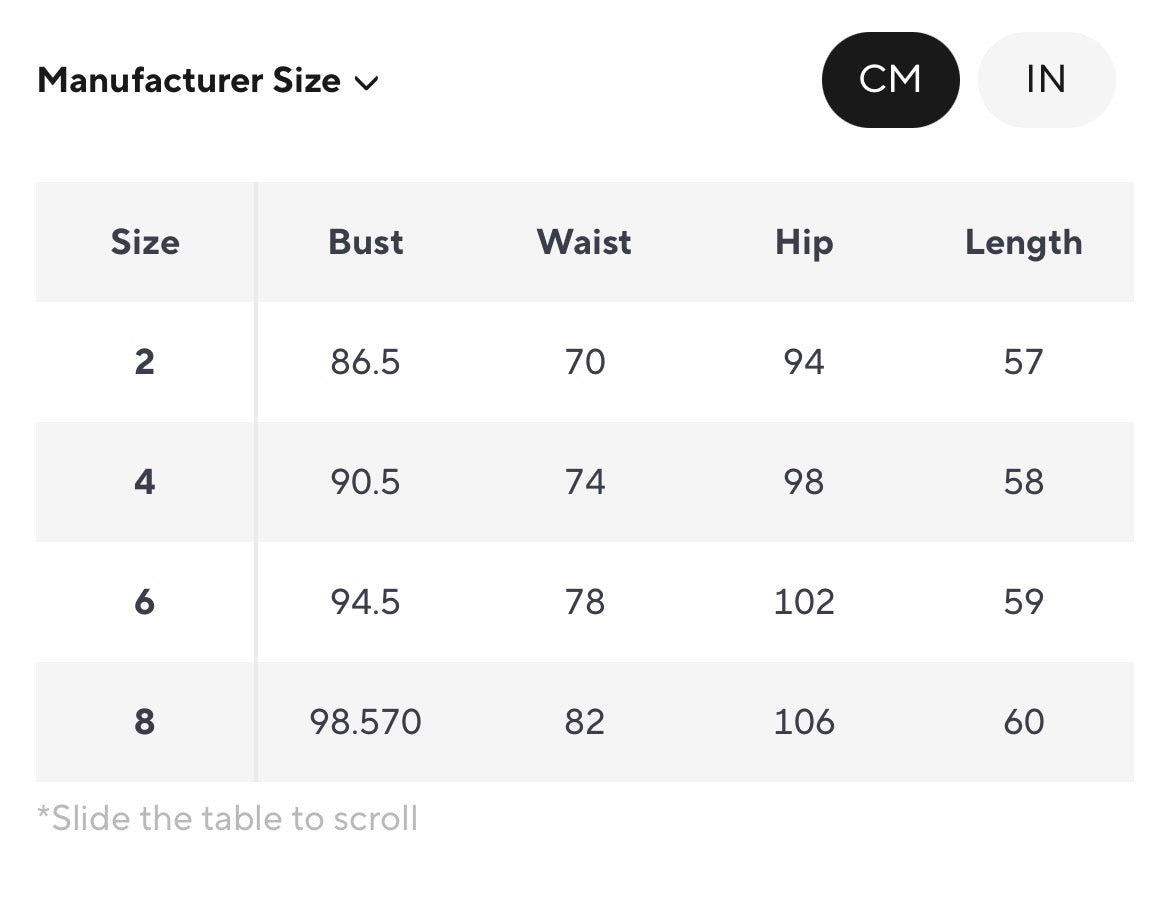Switch units to IN
1170x897 pixels.
[1045, 80]
